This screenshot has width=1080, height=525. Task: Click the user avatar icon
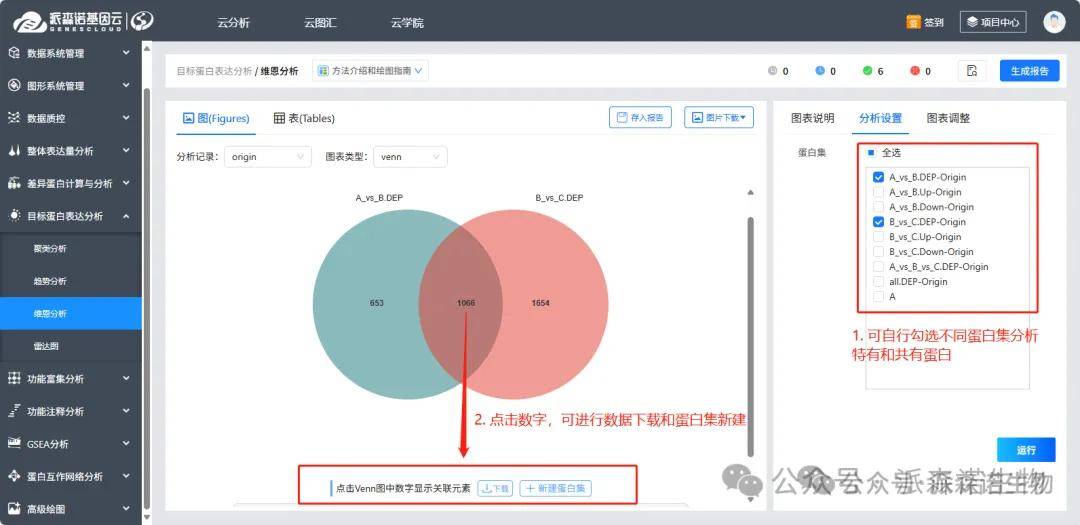tap(1053, 22)
